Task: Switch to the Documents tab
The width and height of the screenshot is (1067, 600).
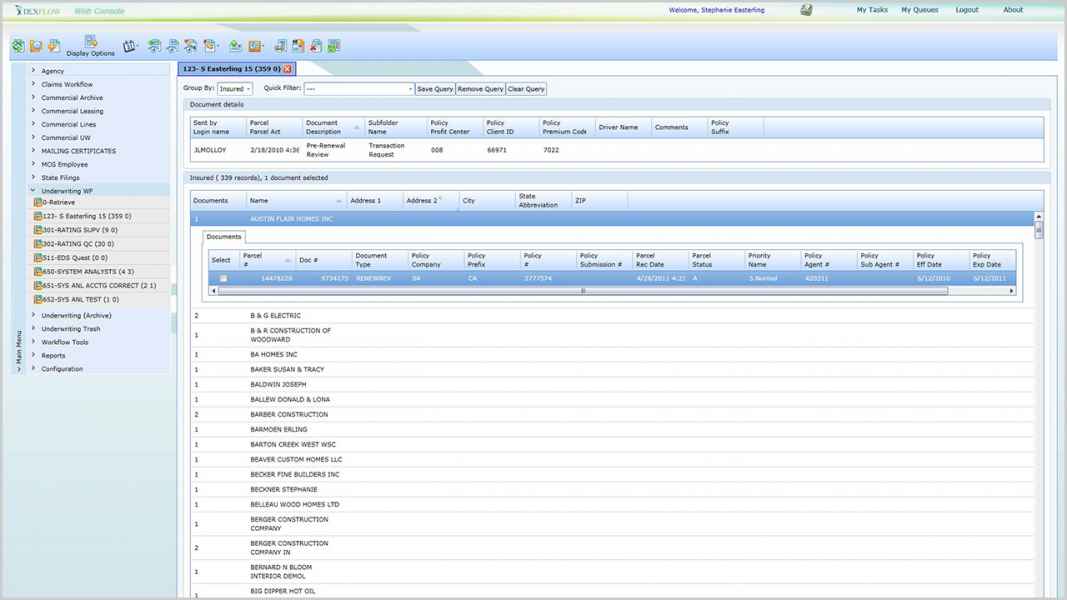Action: pos(223,237)
